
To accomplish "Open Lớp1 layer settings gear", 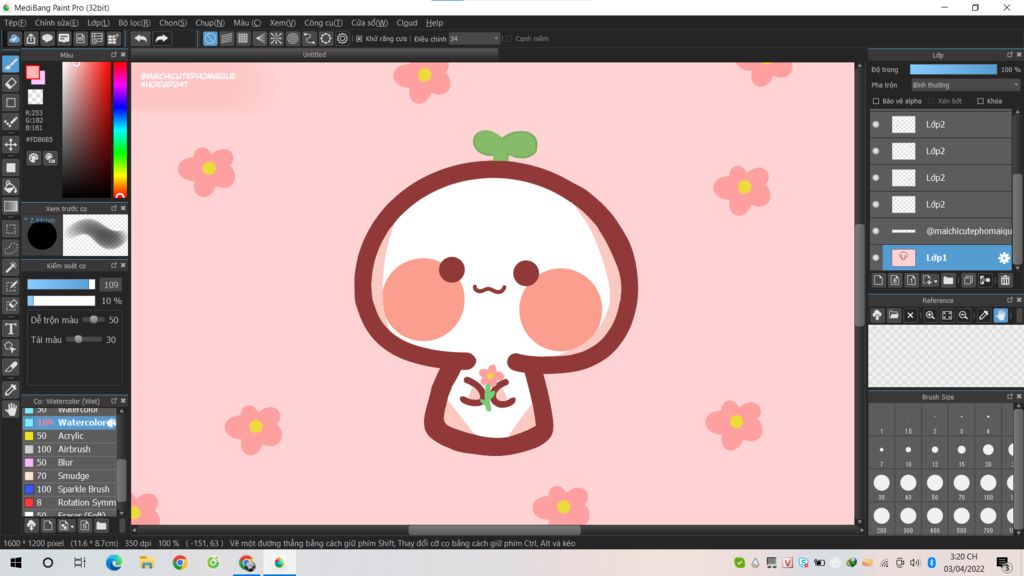I will tap(1004, 258).
